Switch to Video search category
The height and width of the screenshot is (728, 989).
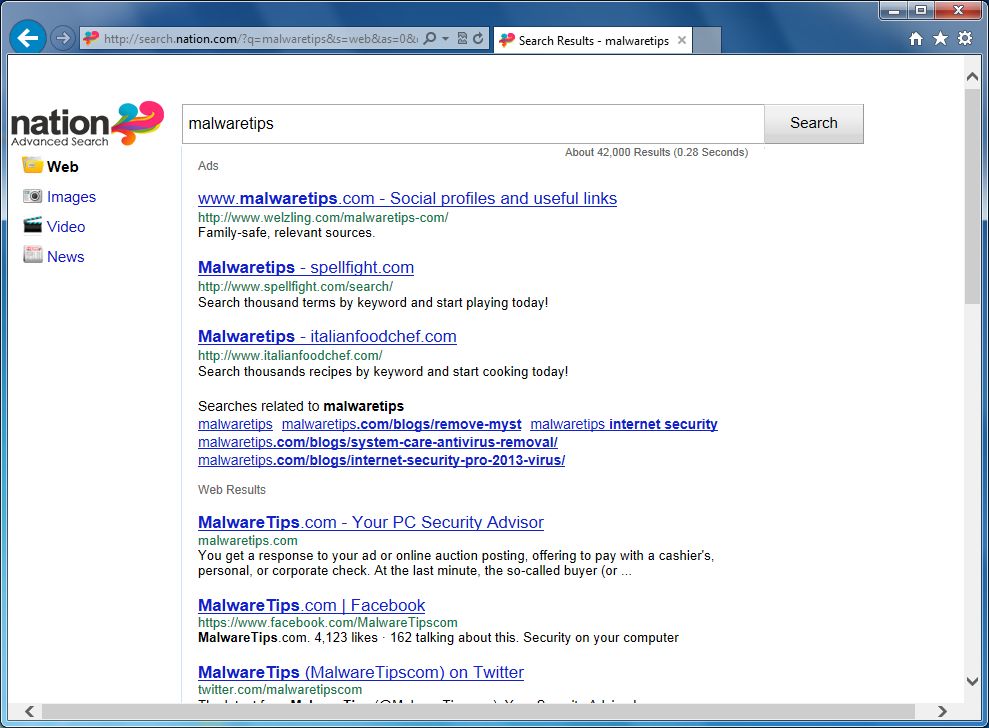click(x=66, y=226)
